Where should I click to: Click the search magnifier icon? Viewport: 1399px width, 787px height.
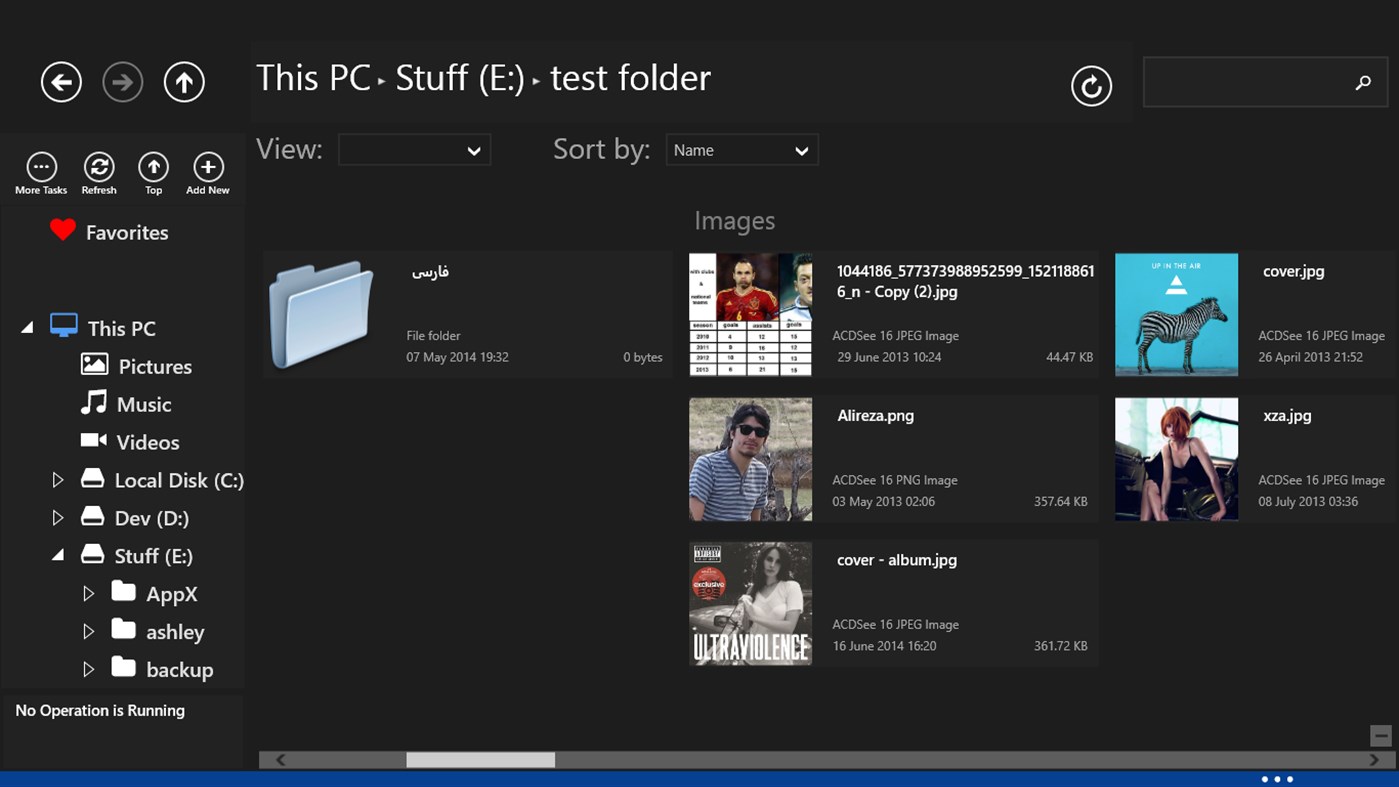click(1363, 83)
